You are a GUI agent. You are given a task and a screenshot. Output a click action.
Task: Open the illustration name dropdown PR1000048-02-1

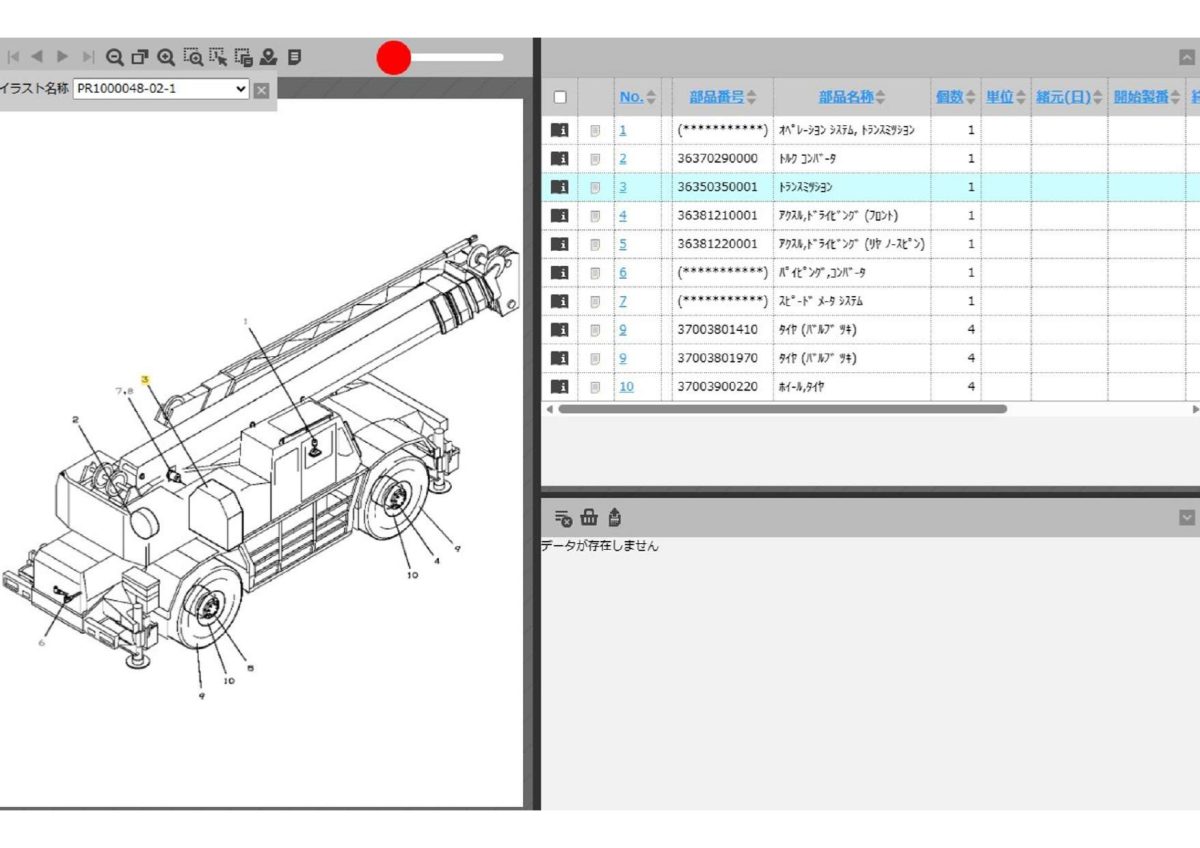tap(161, 89)
